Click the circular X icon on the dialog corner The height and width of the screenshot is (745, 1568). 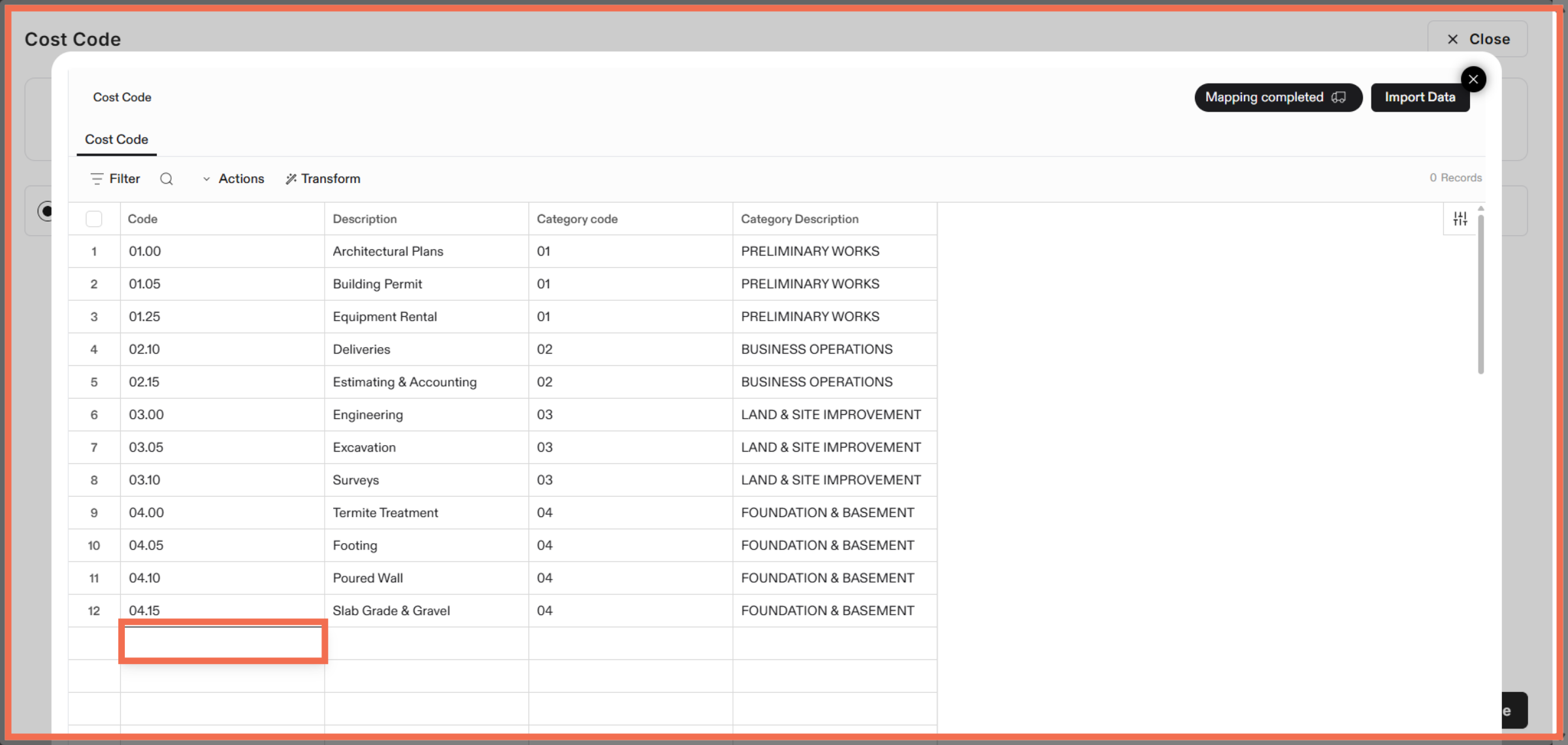1474,79
